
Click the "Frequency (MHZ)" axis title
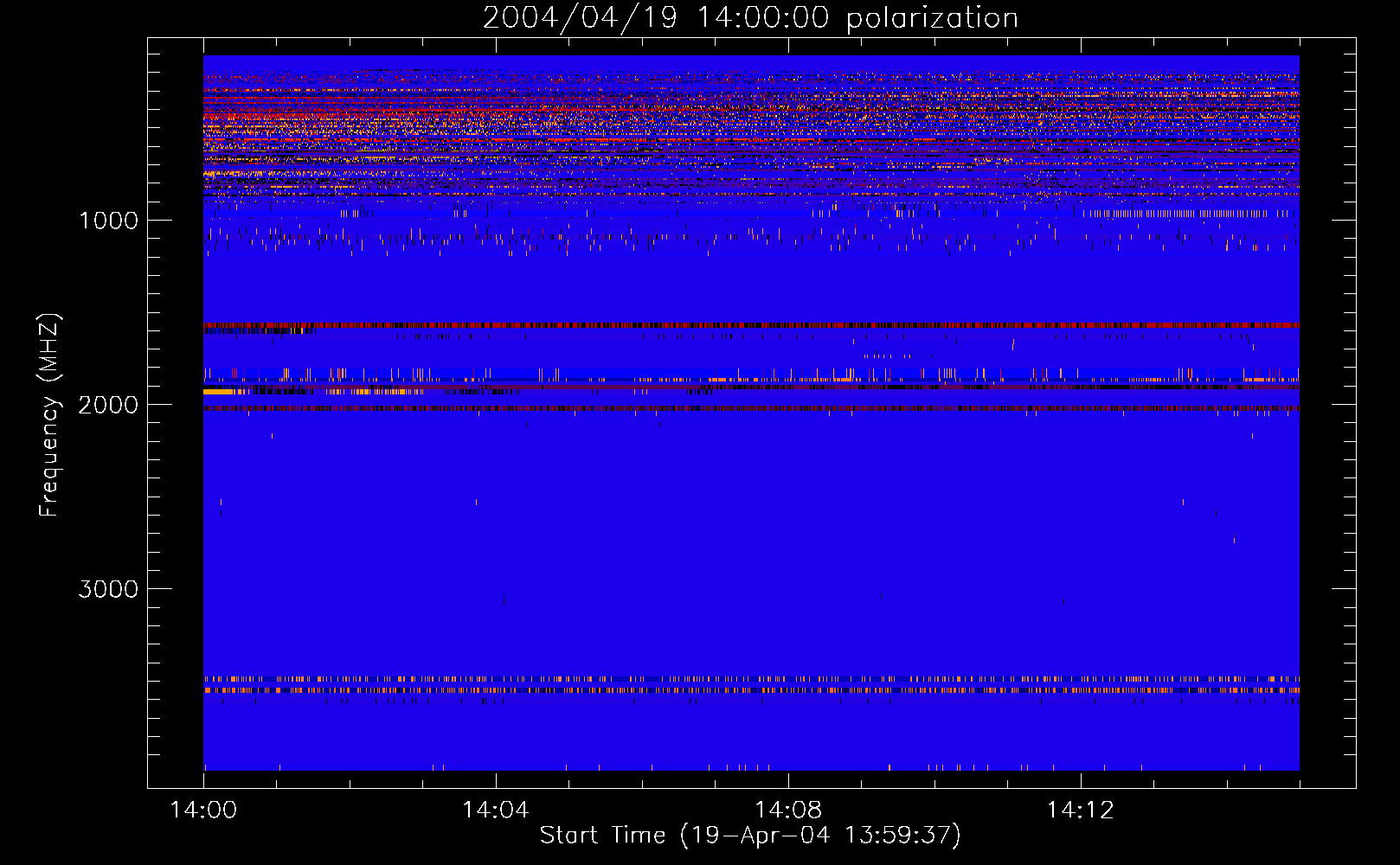click(x=49, y=414)
